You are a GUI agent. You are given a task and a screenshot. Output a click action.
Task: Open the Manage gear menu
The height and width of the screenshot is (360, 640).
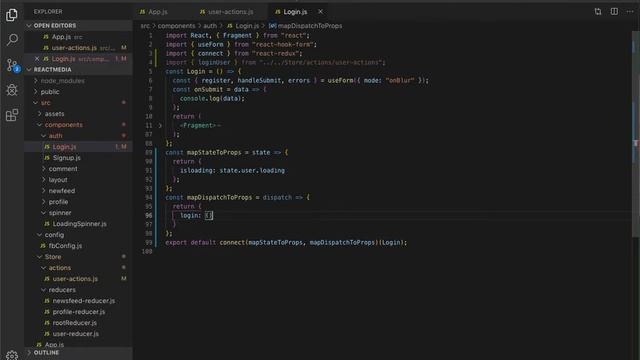click(12, 355)
